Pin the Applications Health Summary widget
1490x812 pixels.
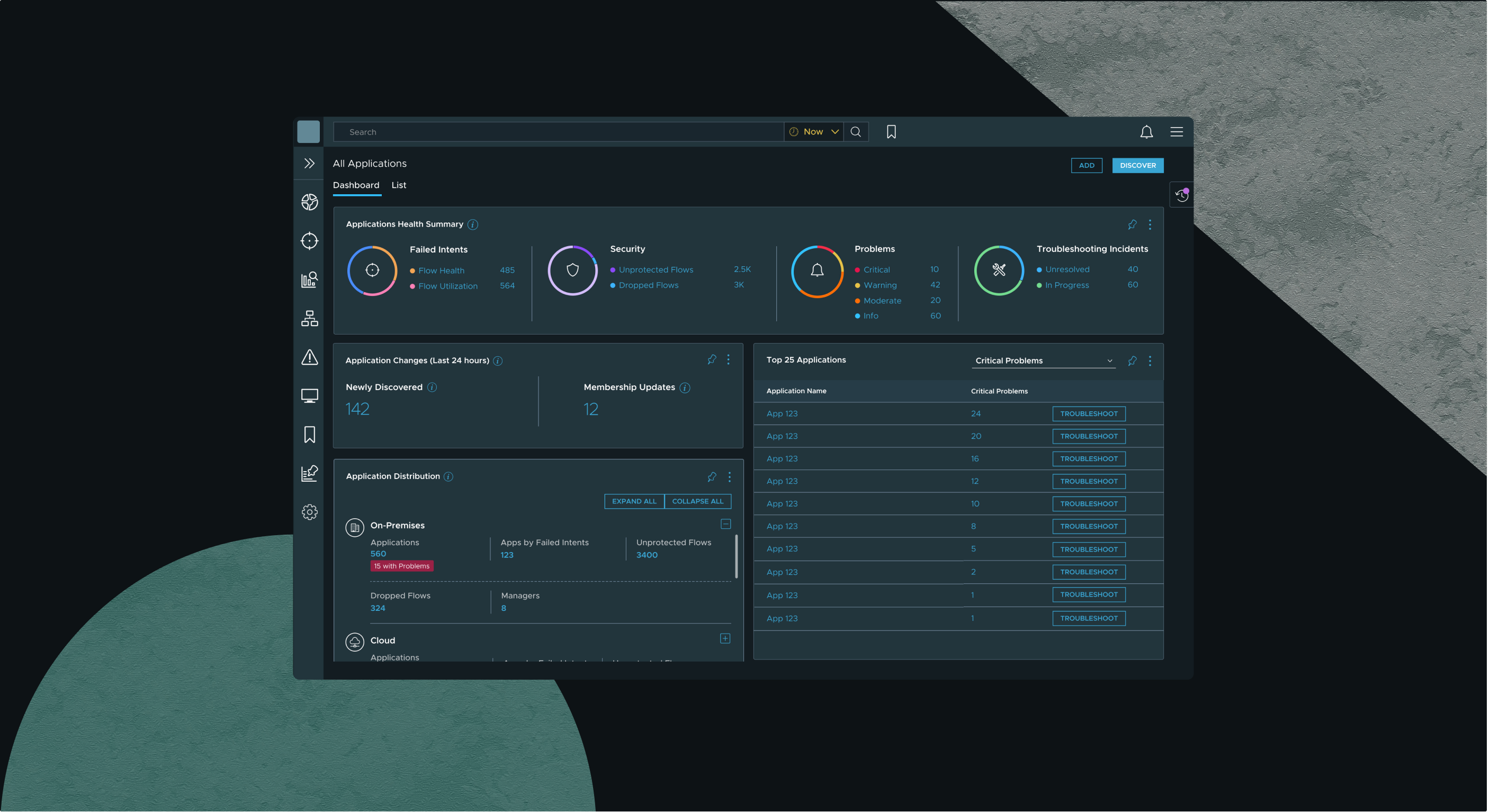point(1132,224)
